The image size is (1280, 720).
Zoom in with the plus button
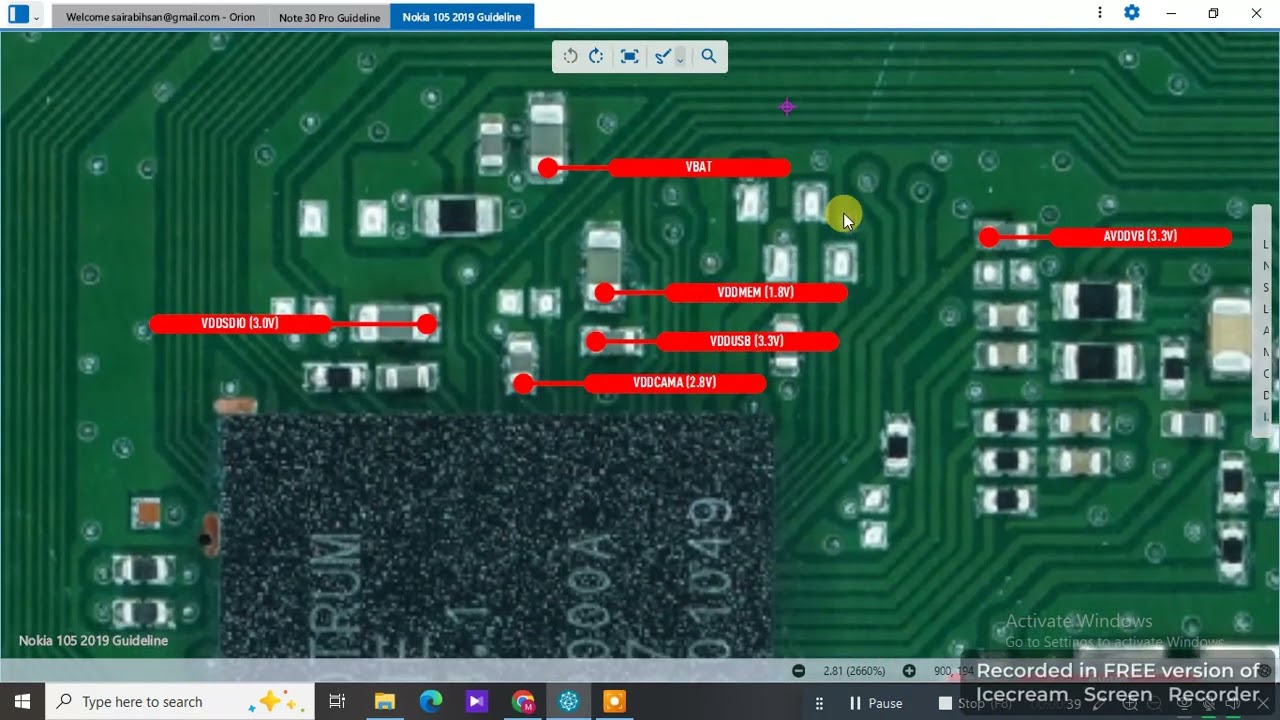pyautogui.click(x=909, y=671)
